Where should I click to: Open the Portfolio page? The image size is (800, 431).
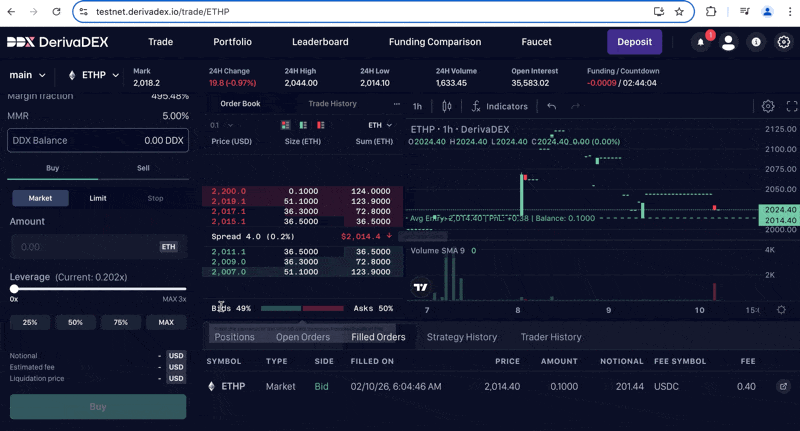232,42
